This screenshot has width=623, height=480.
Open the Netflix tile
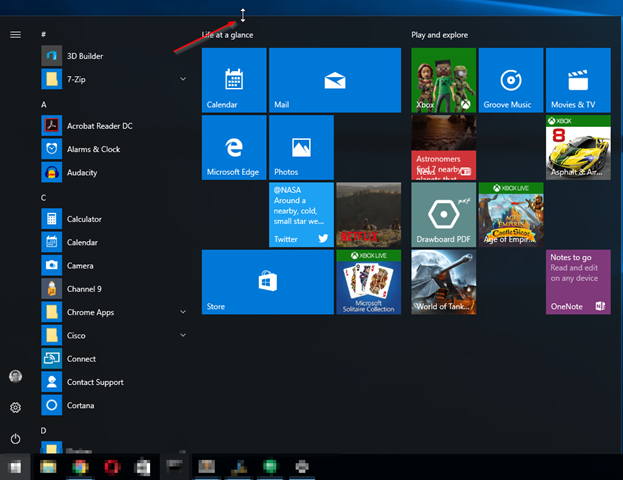368,215
